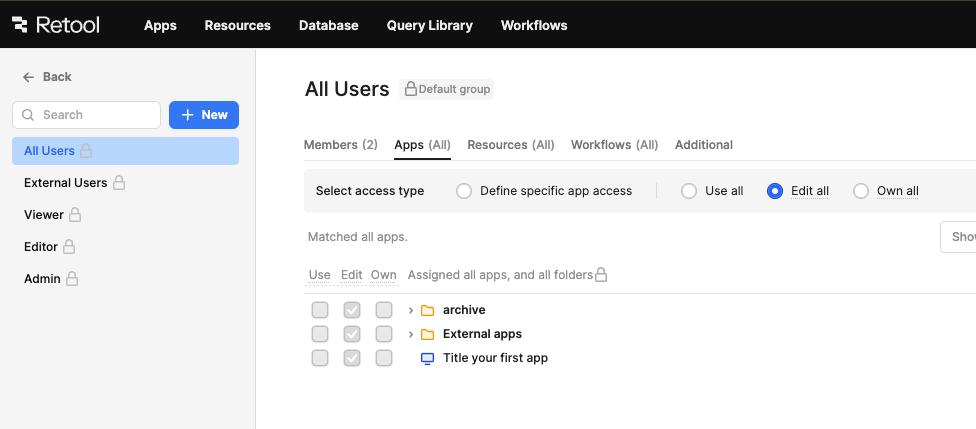Toggle Own checkbox for Title your first app
Image resolution: width=976 pixels, height=429 pixels.
pos(384,358)
